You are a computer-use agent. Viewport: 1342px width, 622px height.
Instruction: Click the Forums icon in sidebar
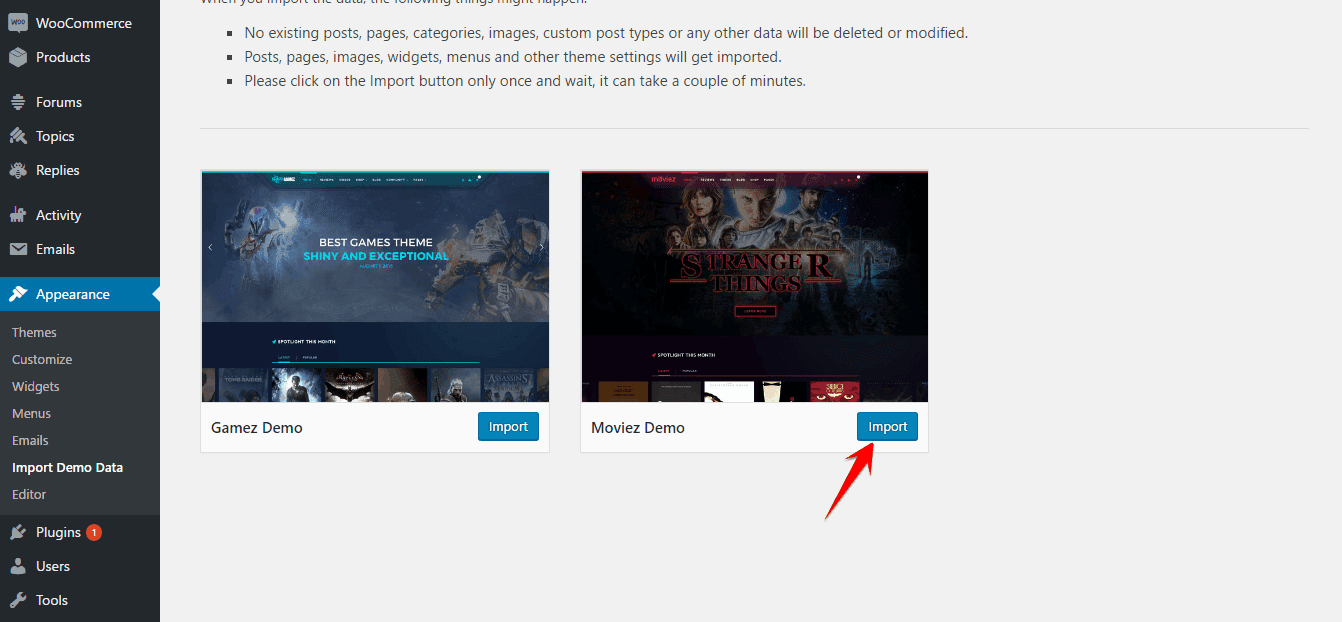pyautogui.click(x=18, y=102)
